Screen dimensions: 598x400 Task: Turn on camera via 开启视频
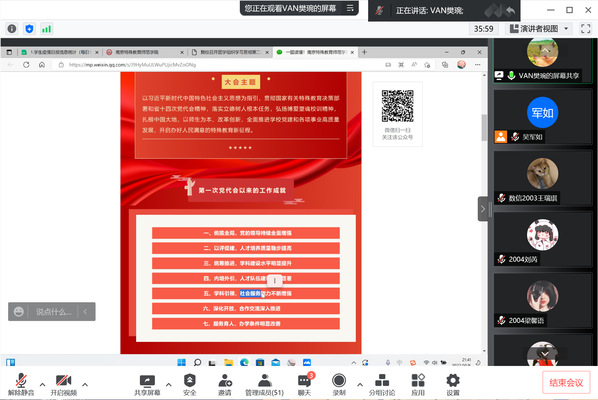[63, 384]
